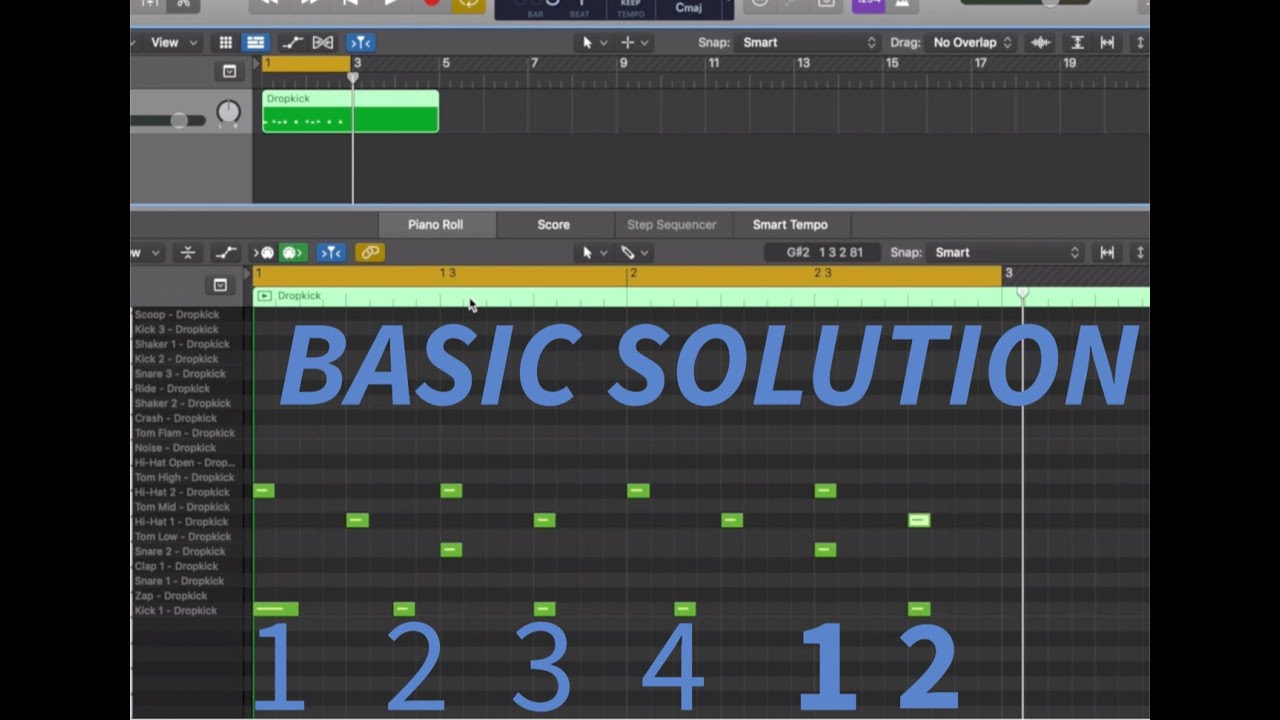Toggle the yellow Link button
The image size is (1280, 720).
click(x=370, y=253)
